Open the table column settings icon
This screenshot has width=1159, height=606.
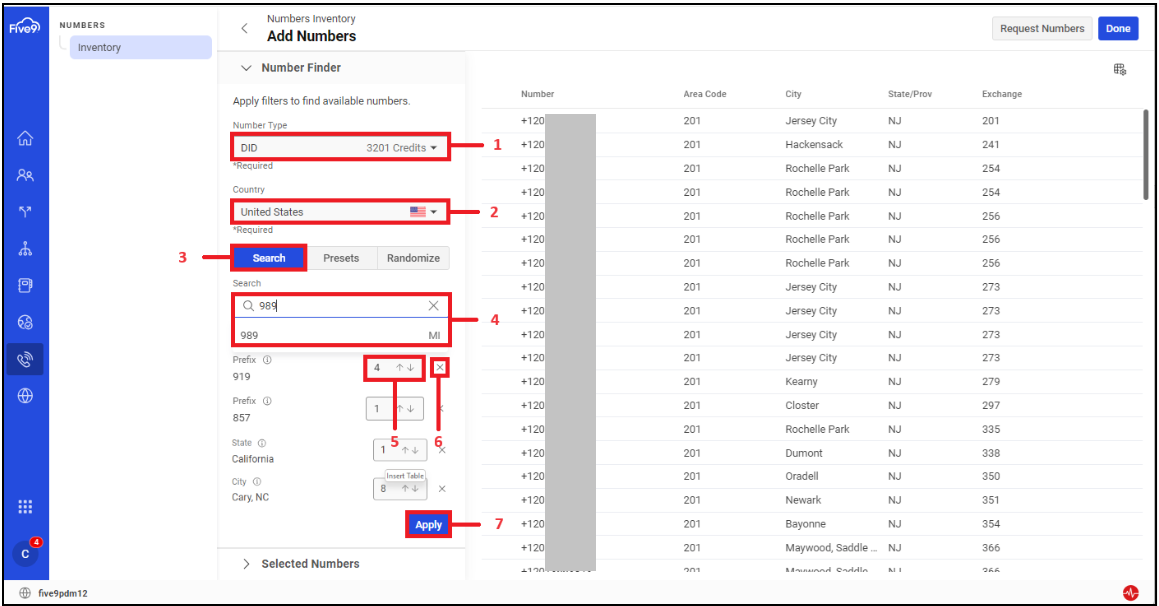1120,69
